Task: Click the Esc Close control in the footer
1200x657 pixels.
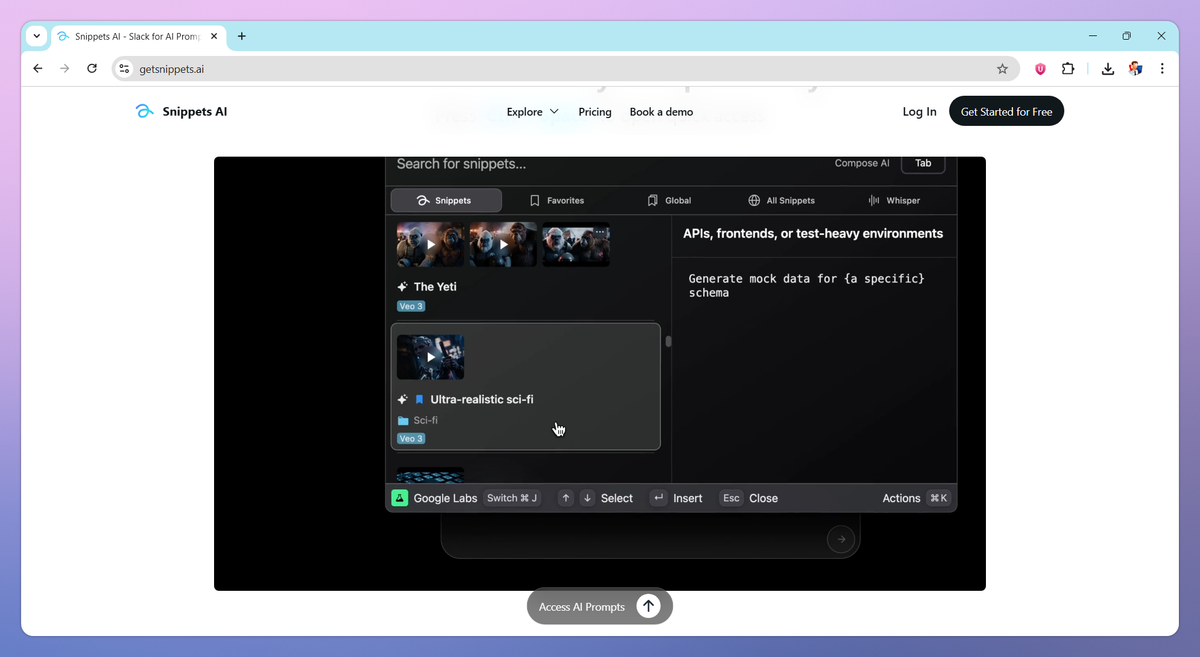Action: pos(748,497)
